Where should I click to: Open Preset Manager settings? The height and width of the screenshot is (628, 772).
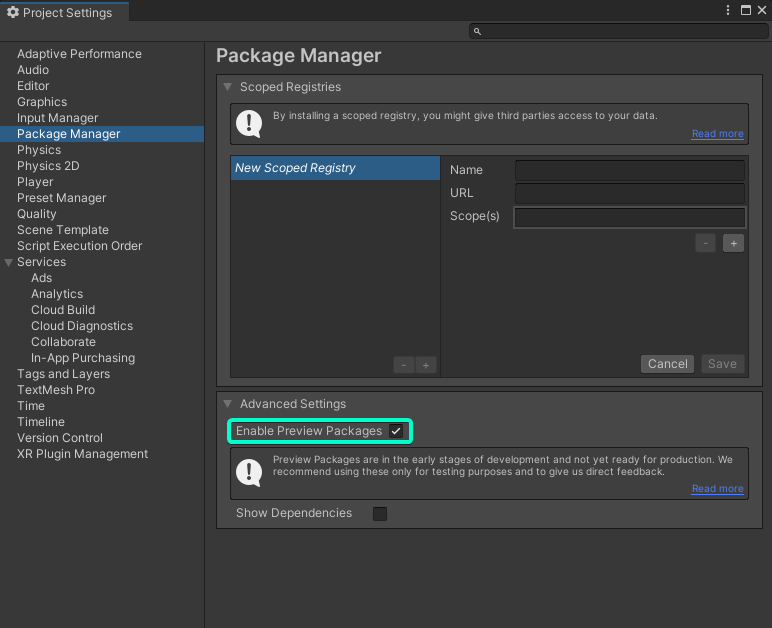coord(62,198)
